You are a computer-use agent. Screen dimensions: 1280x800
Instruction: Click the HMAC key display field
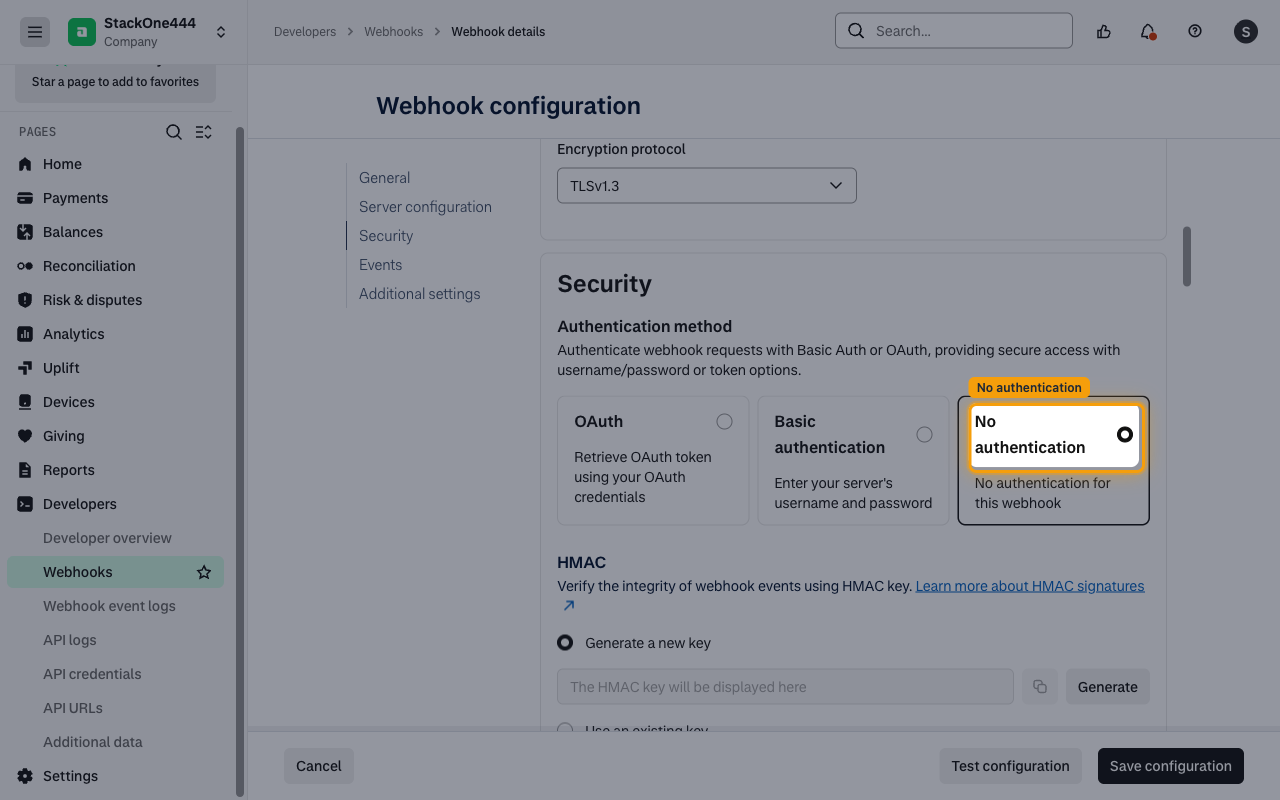pyautogui.click(x=785, y=687)
